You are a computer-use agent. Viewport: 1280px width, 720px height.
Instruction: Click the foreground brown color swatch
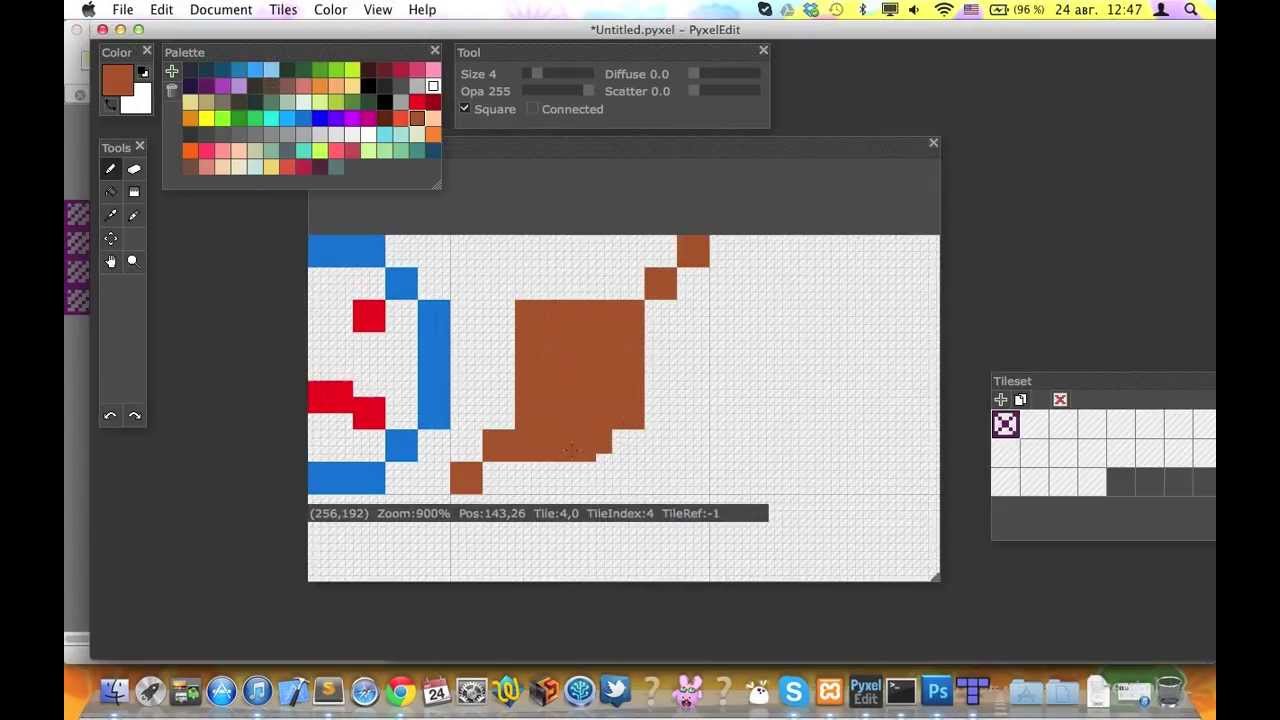(x=117, y=80)
